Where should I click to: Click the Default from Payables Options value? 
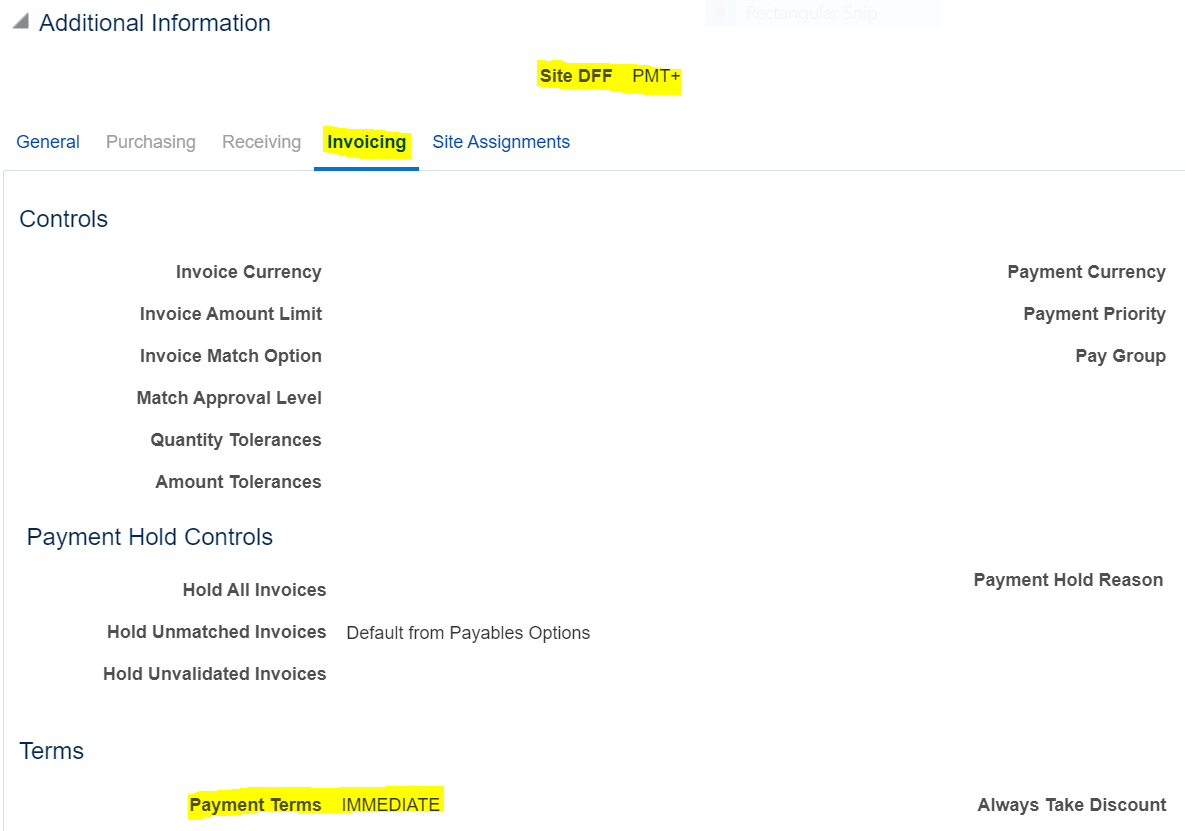tap(468, 633)
